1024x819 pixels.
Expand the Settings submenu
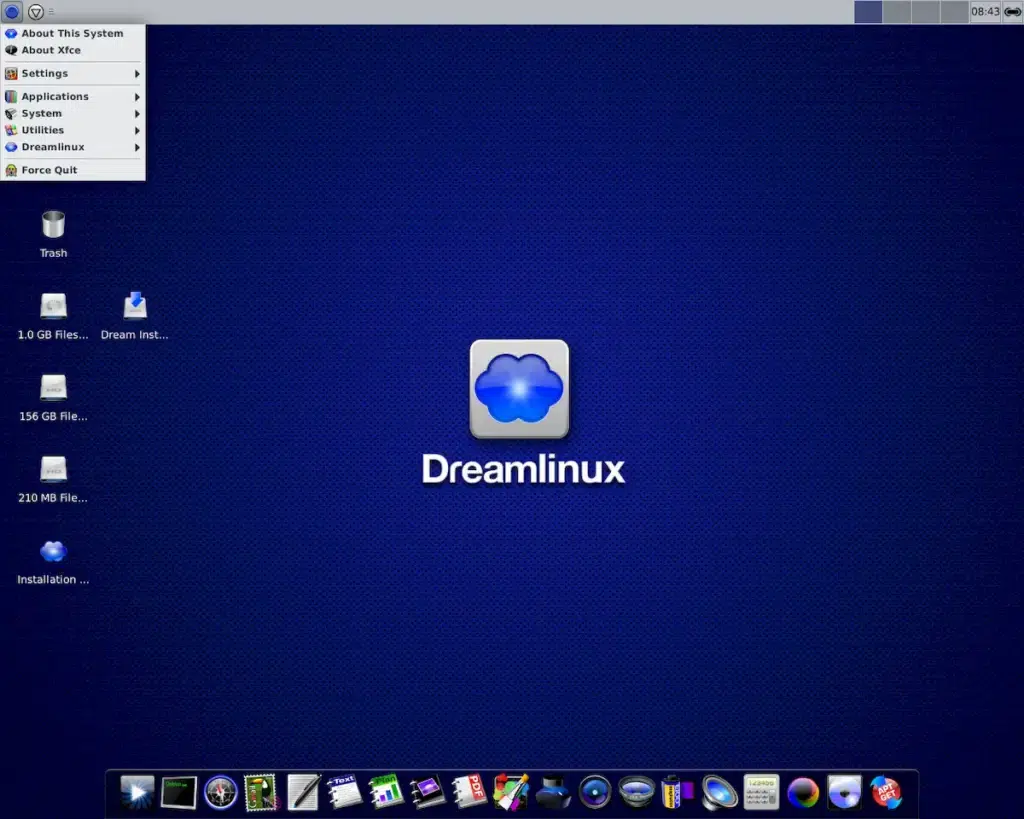72,73
